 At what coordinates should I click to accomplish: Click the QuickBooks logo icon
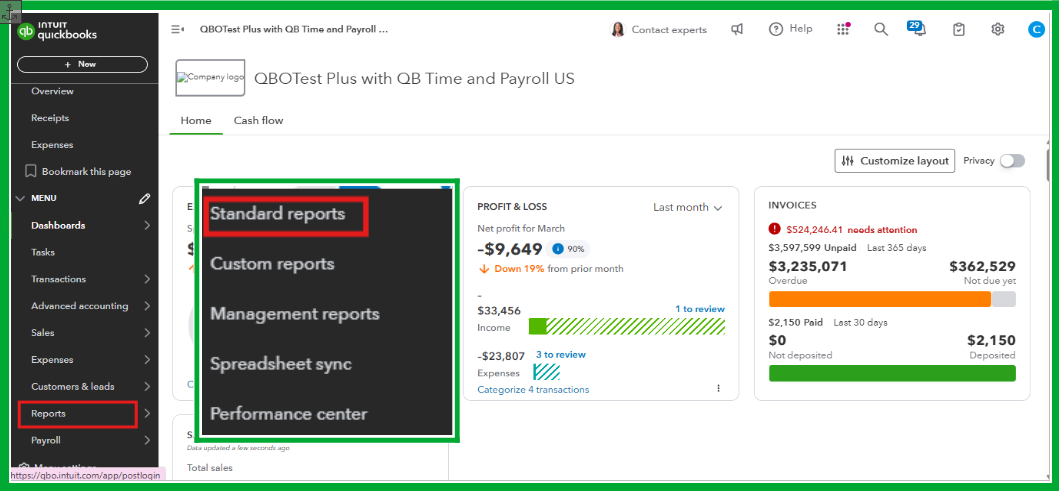tap(26, 31)
